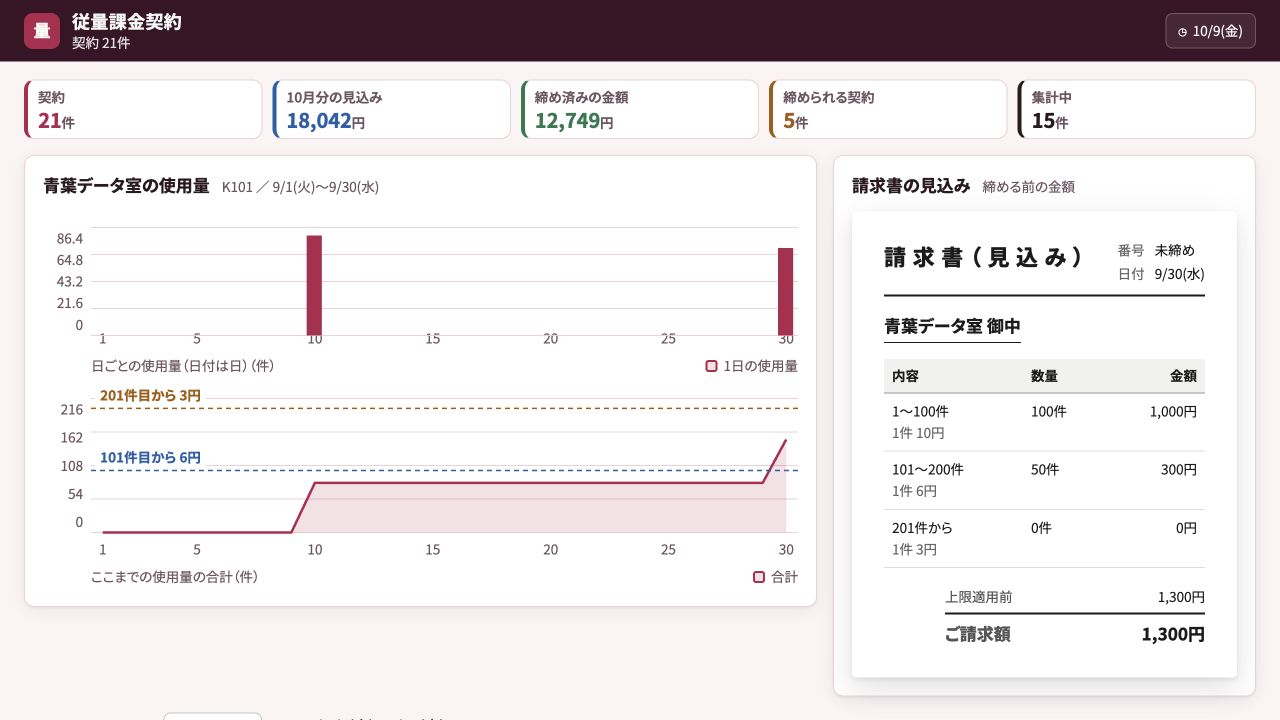The image size is (1280, 720).
Task: Select the K101 period subtitle text
Action: (x=300, y=187)
